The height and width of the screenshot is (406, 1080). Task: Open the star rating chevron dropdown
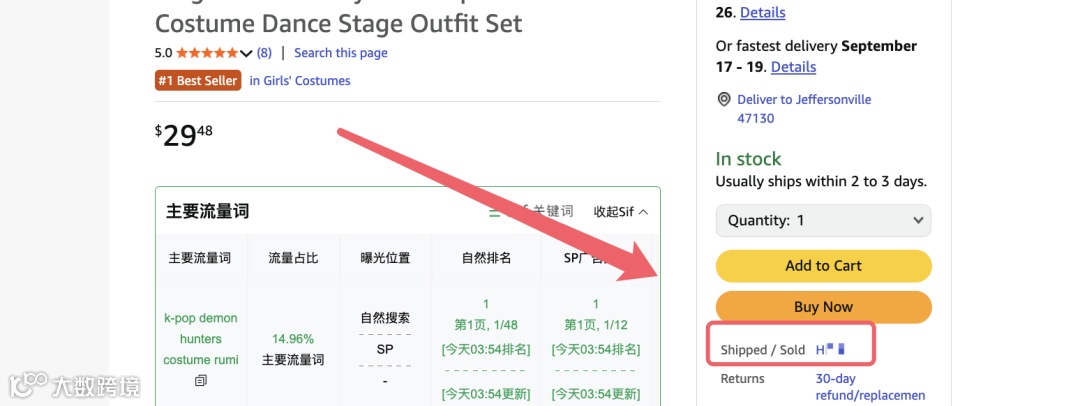(246, 53)
